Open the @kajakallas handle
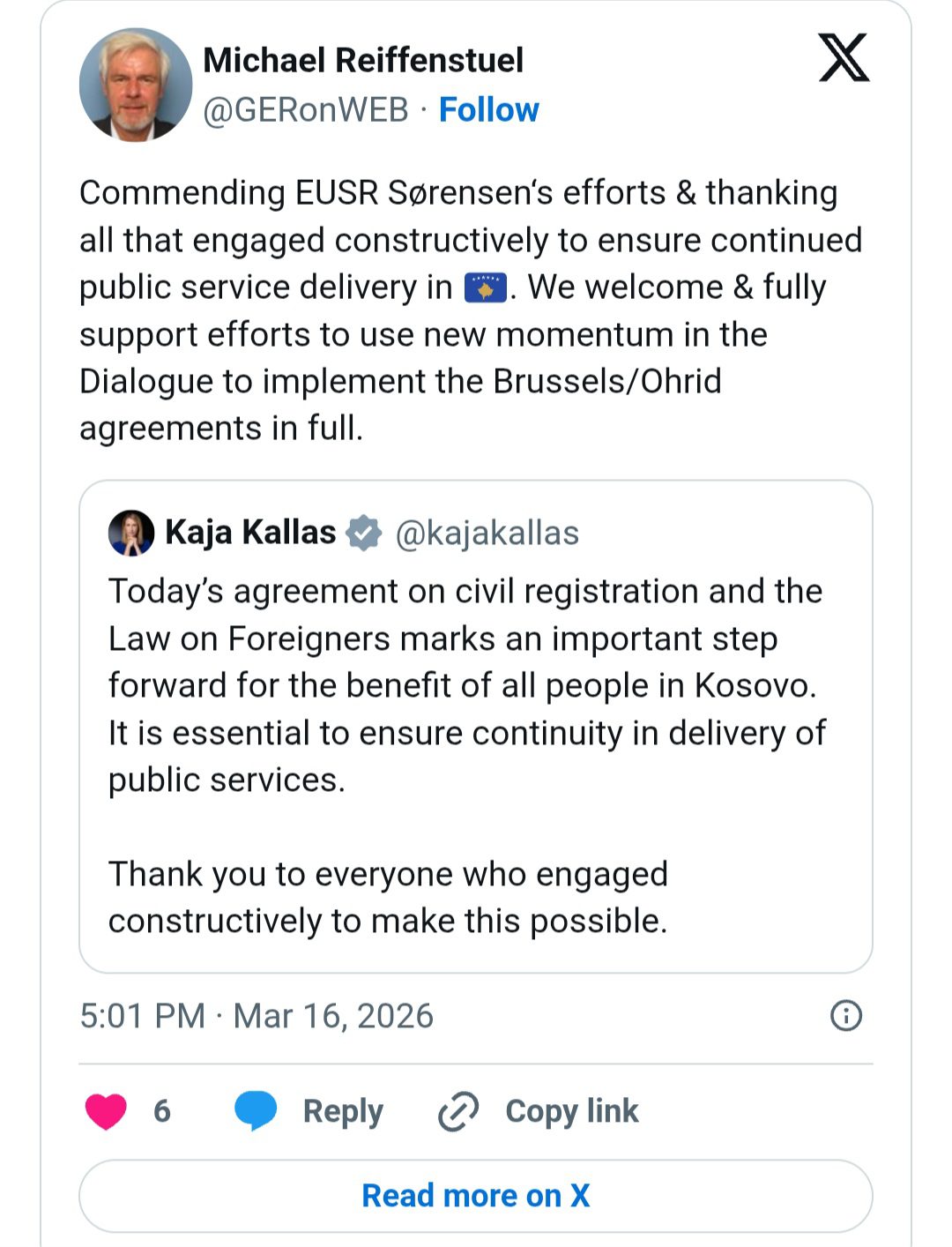 click(x=487, y=534)
